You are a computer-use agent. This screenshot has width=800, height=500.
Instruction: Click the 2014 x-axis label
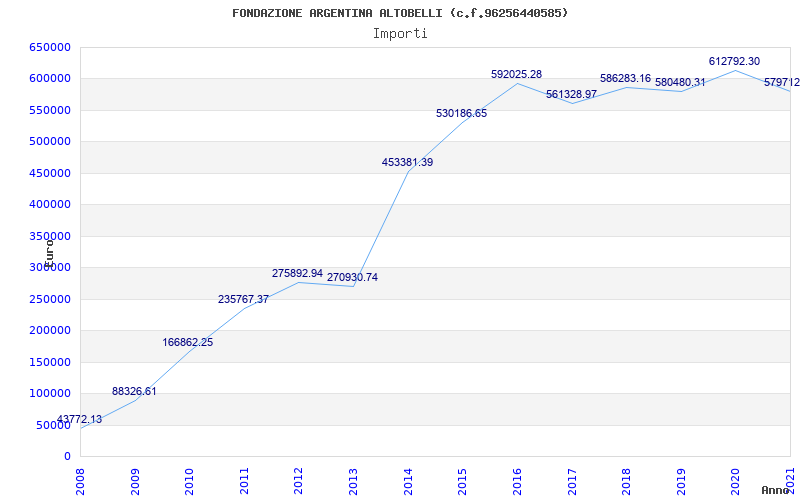point(408,481)
